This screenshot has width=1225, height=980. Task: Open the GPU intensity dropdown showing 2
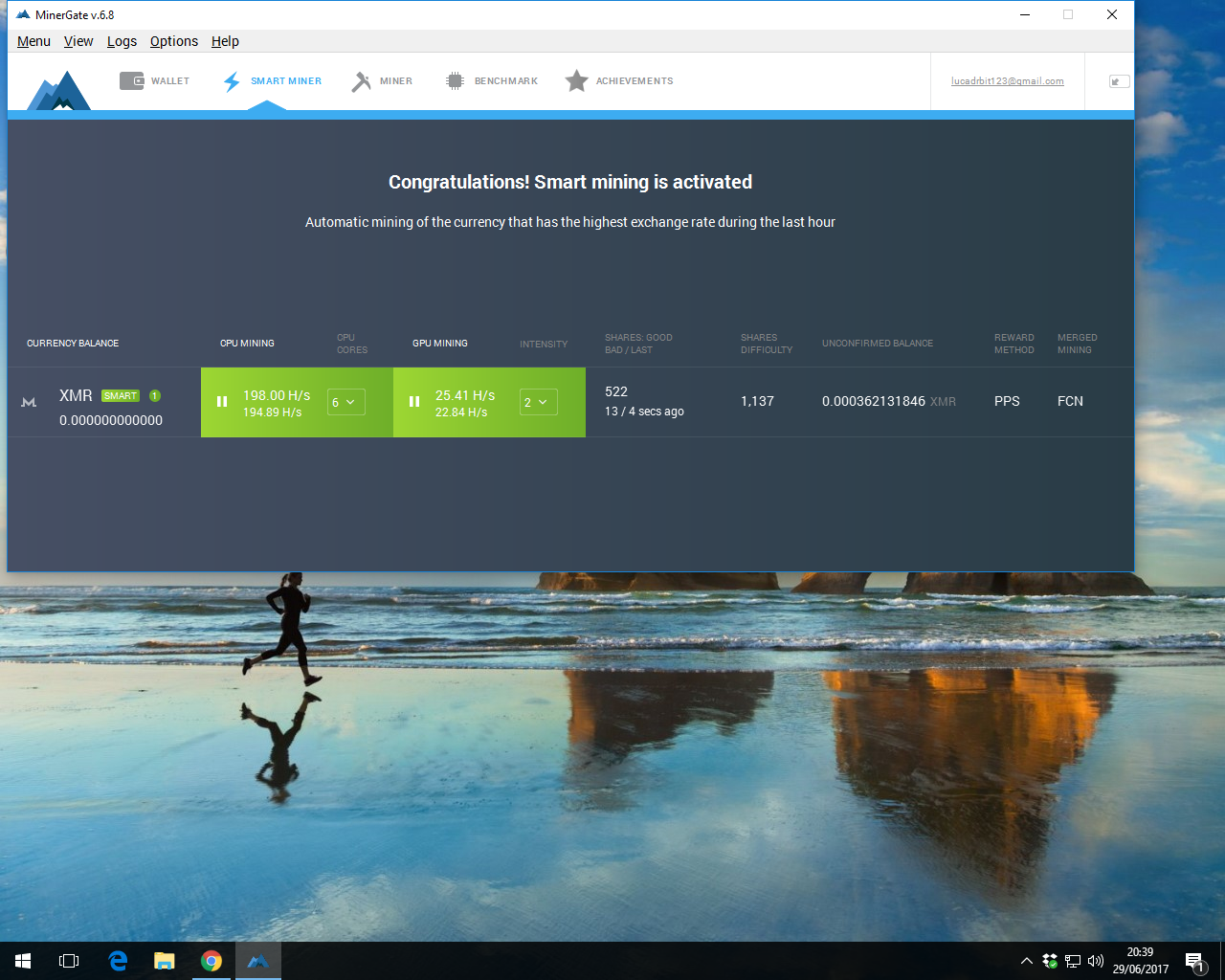coord(538,402)
